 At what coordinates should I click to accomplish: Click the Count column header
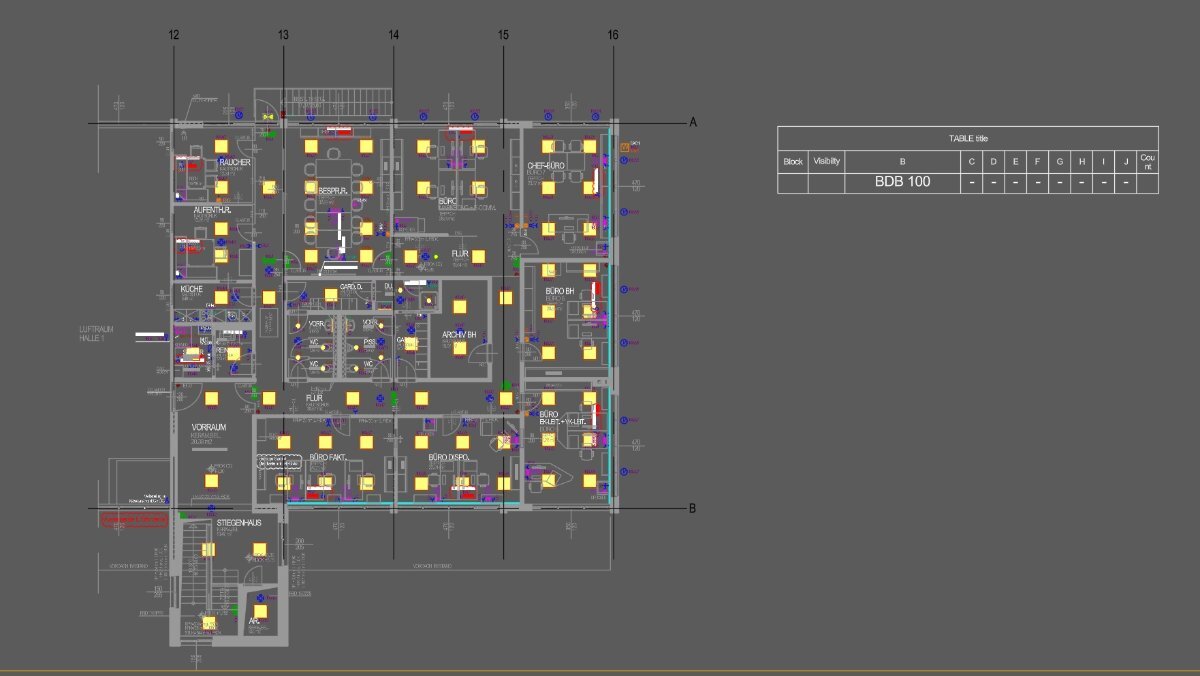tap(1148, 161)
